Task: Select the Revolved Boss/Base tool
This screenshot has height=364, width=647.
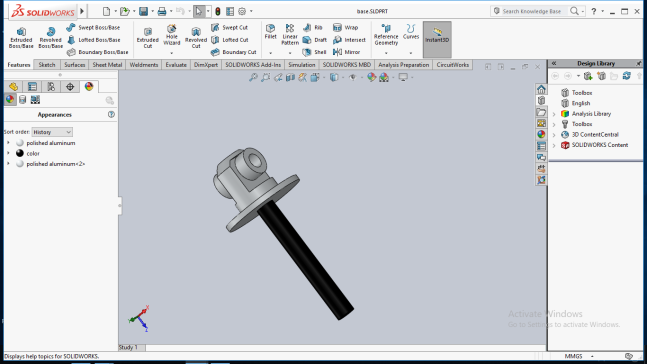Action: point(51,38)
